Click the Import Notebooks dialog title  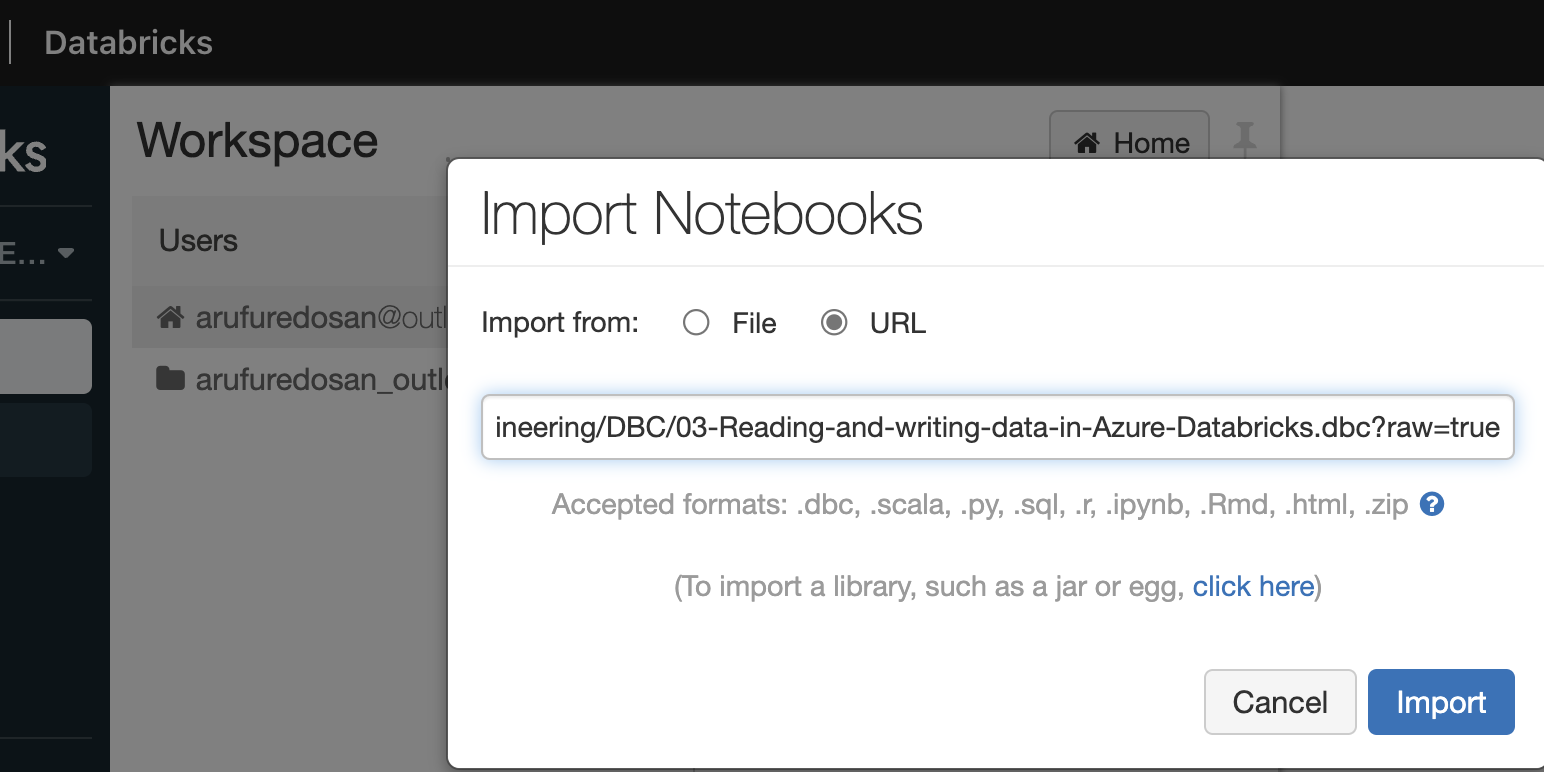click(701, 213)
